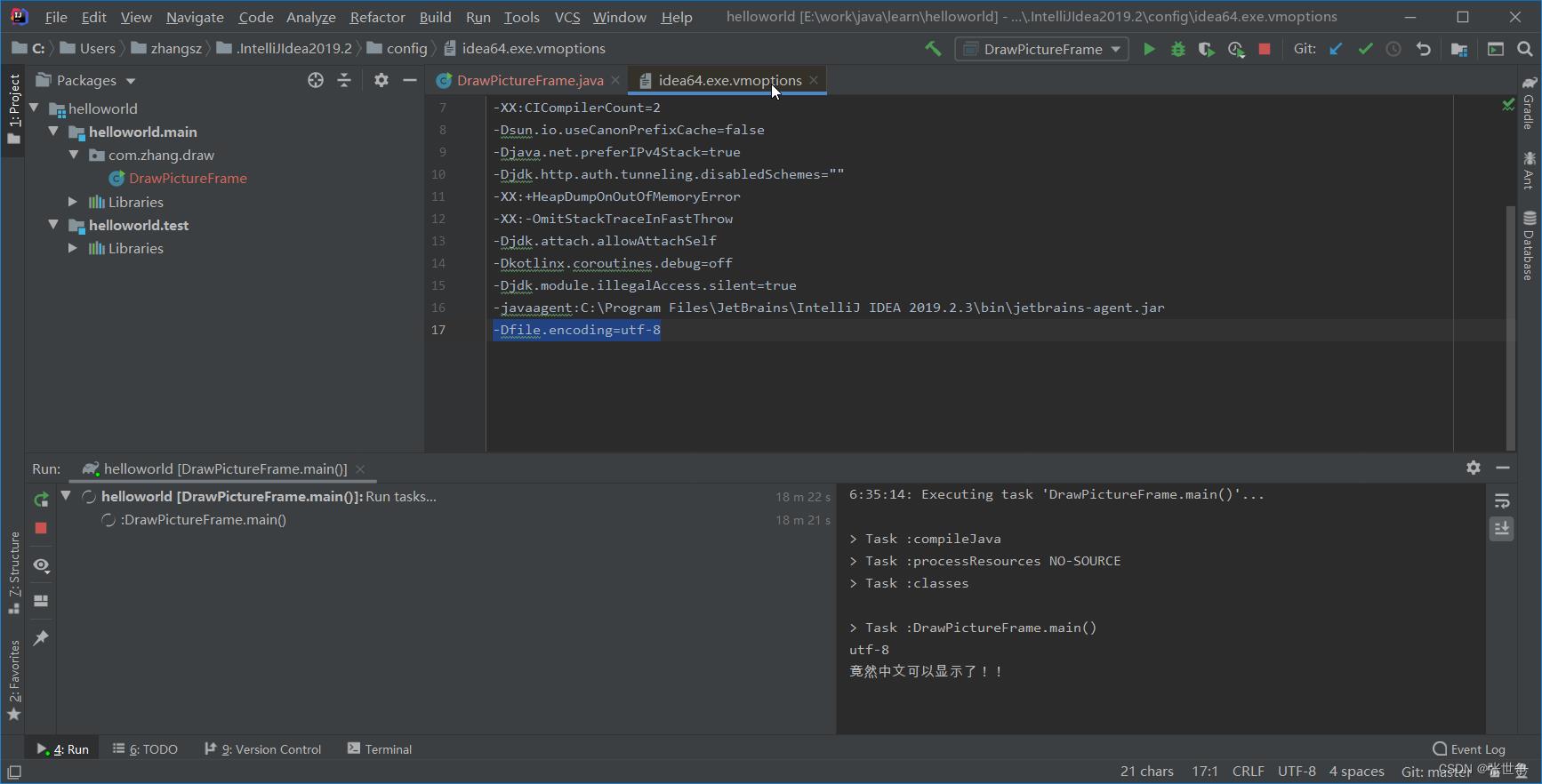The height and width of the screenshot is (784, 1542).
Task: Click the layout icon in Run panel
Action: [41, 601]
